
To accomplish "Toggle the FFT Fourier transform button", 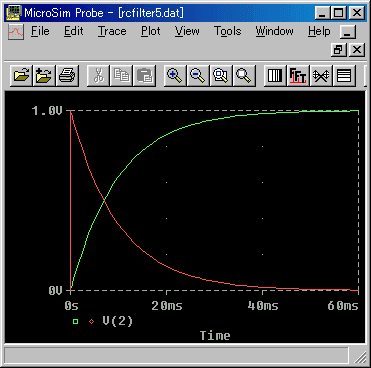I will [298, 75].
